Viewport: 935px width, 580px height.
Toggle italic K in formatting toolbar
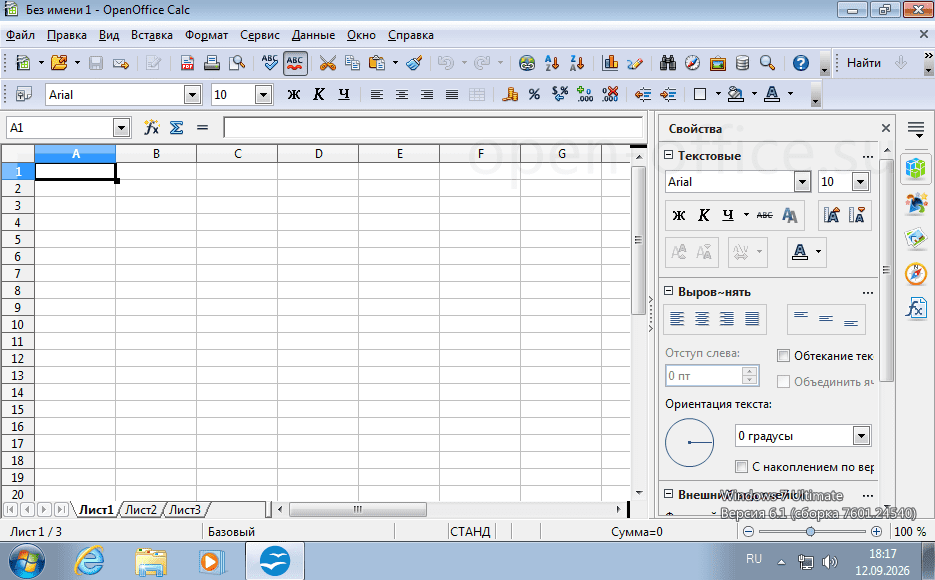click(x=319, y=94)
